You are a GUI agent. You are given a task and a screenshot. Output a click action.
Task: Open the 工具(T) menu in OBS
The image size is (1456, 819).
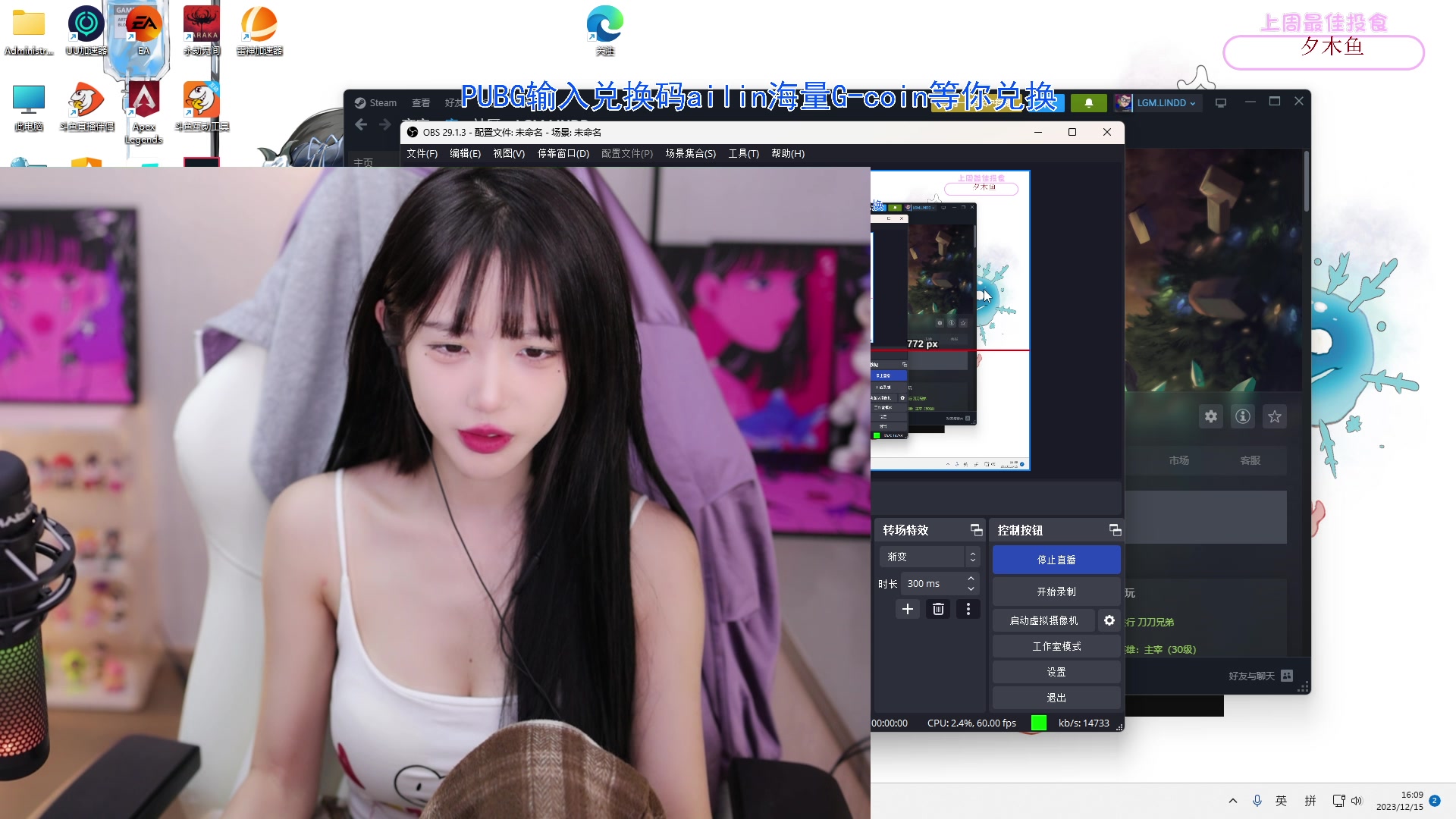(x=744, y=153)
